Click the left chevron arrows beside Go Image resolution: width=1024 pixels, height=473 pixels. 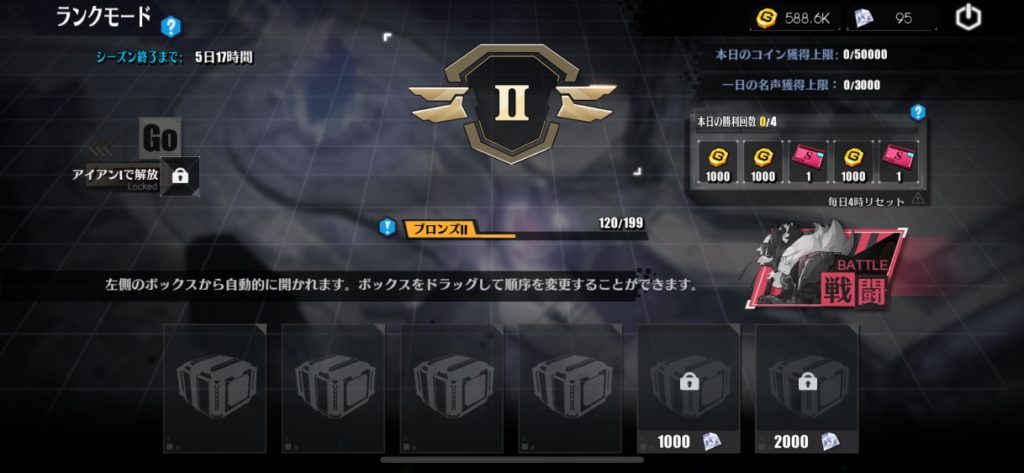(101, 150)
